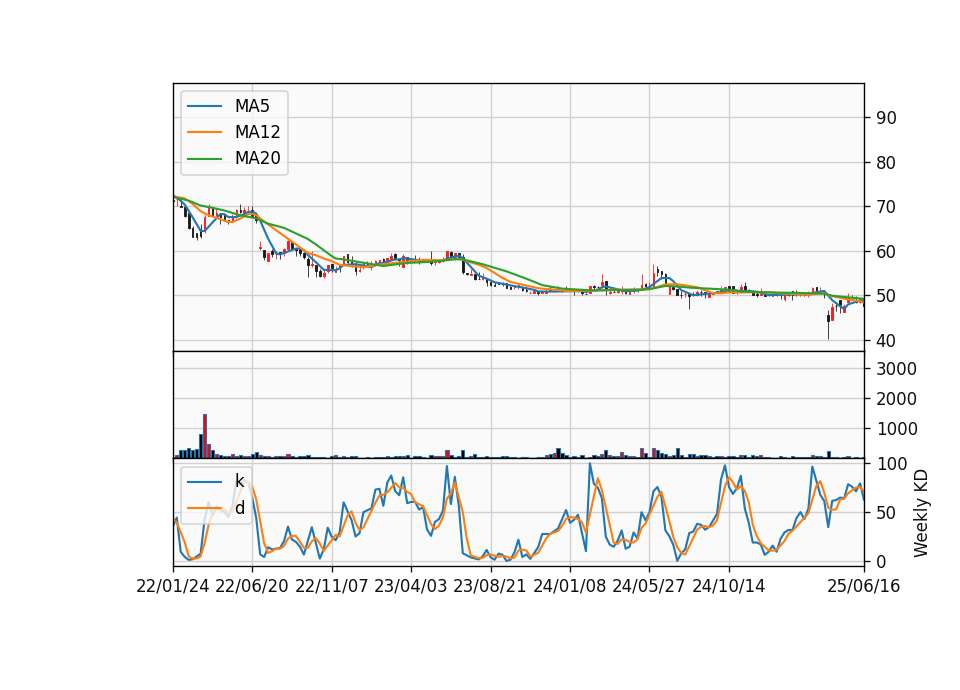Click the MA5 legend label

pos(252,106)
